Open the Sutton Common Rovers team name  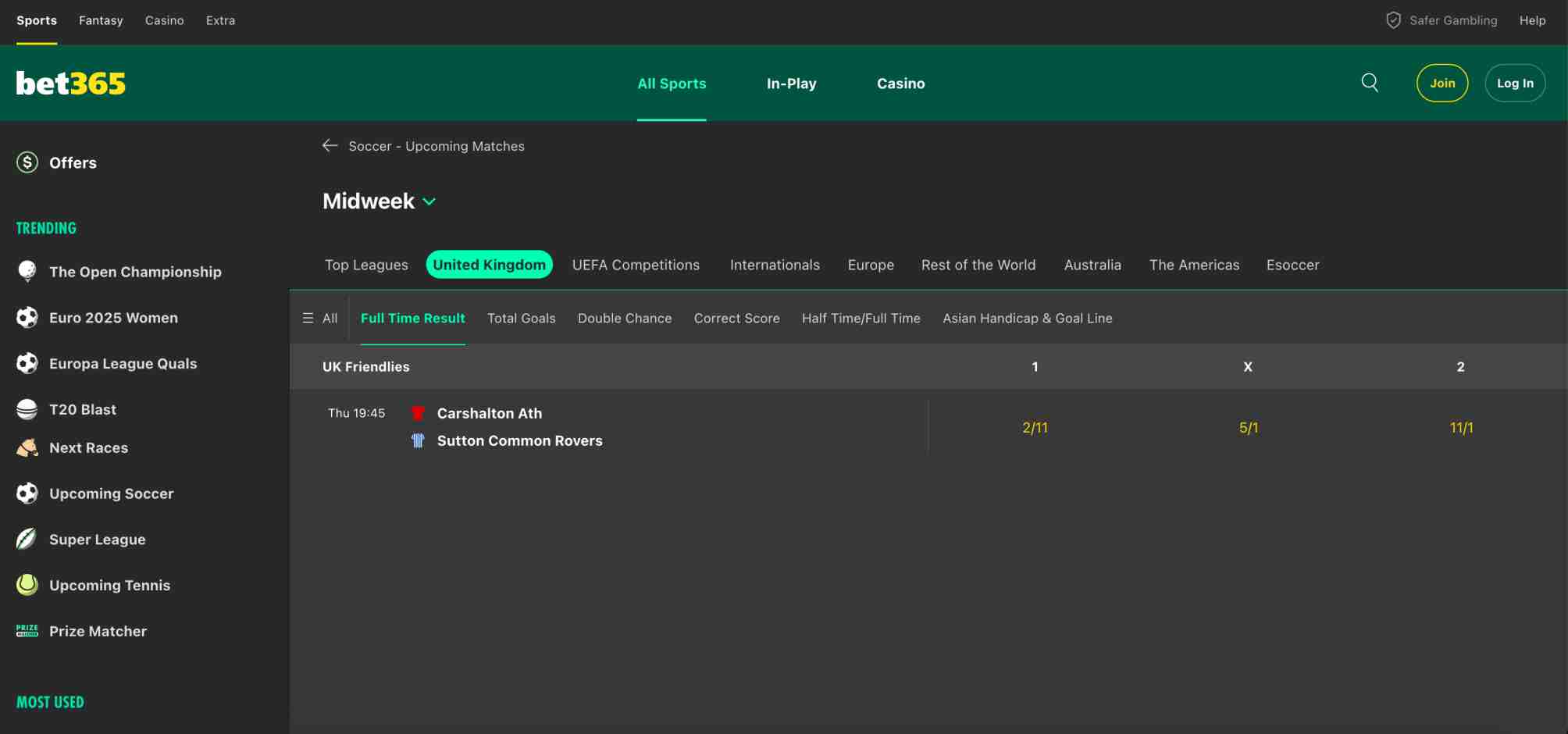click(520, 440)
